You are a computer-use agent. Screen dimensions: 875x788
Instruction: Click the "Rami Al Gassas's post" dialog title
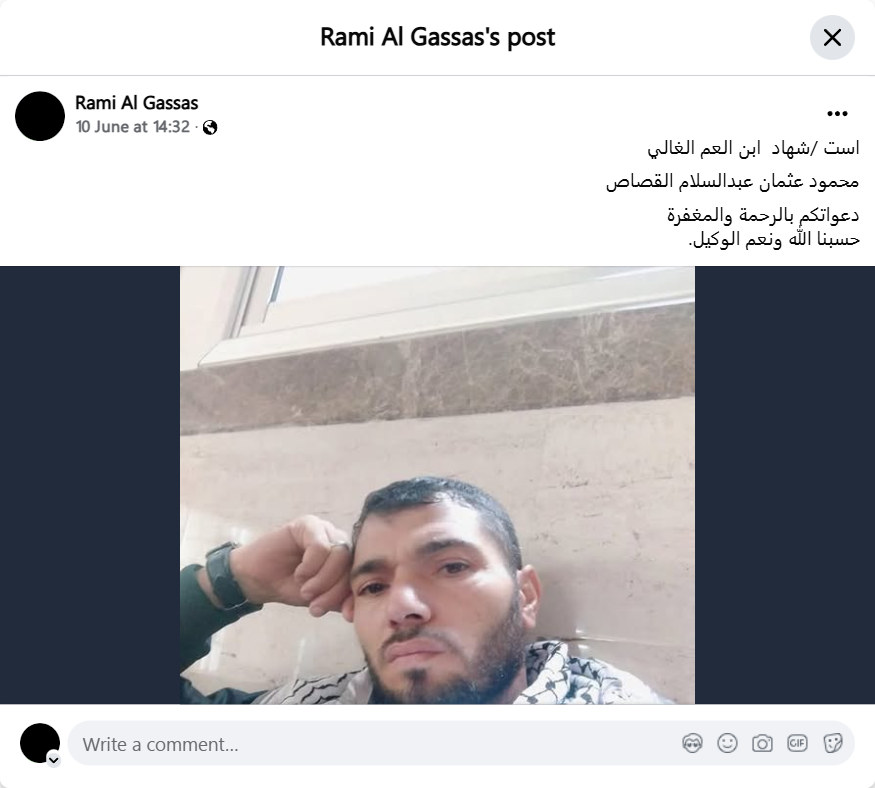point(438,37)
